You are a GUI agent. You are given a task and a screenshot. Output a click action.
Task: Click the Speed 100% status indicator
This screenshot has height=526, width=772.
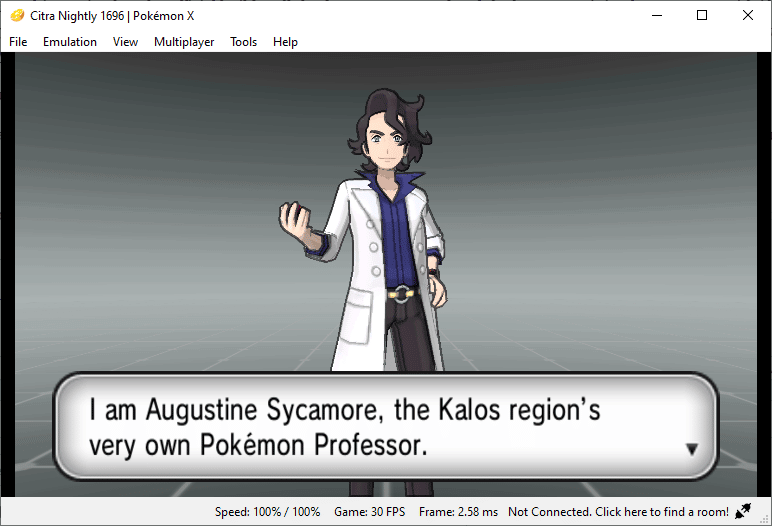pos(267,512)
